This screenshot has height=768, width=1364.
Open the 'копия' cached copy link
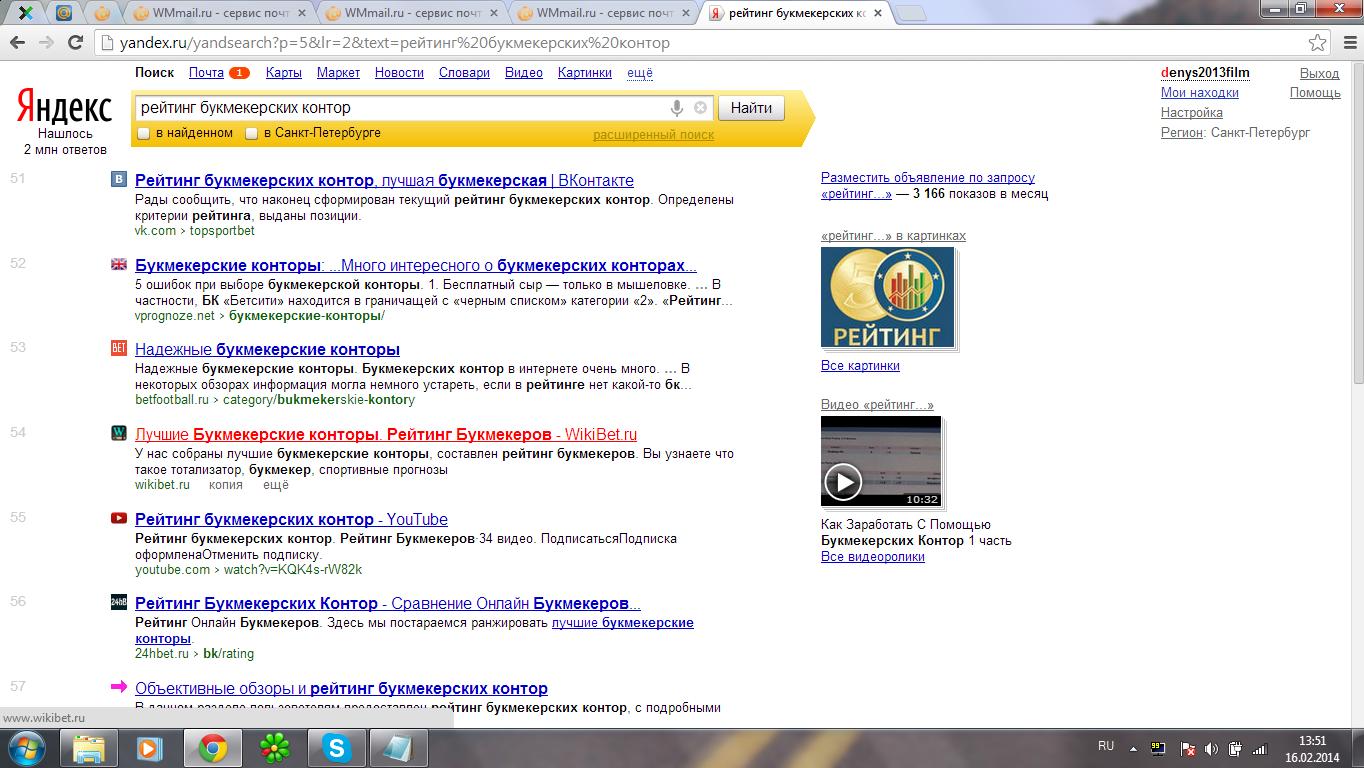coord(226,485)
